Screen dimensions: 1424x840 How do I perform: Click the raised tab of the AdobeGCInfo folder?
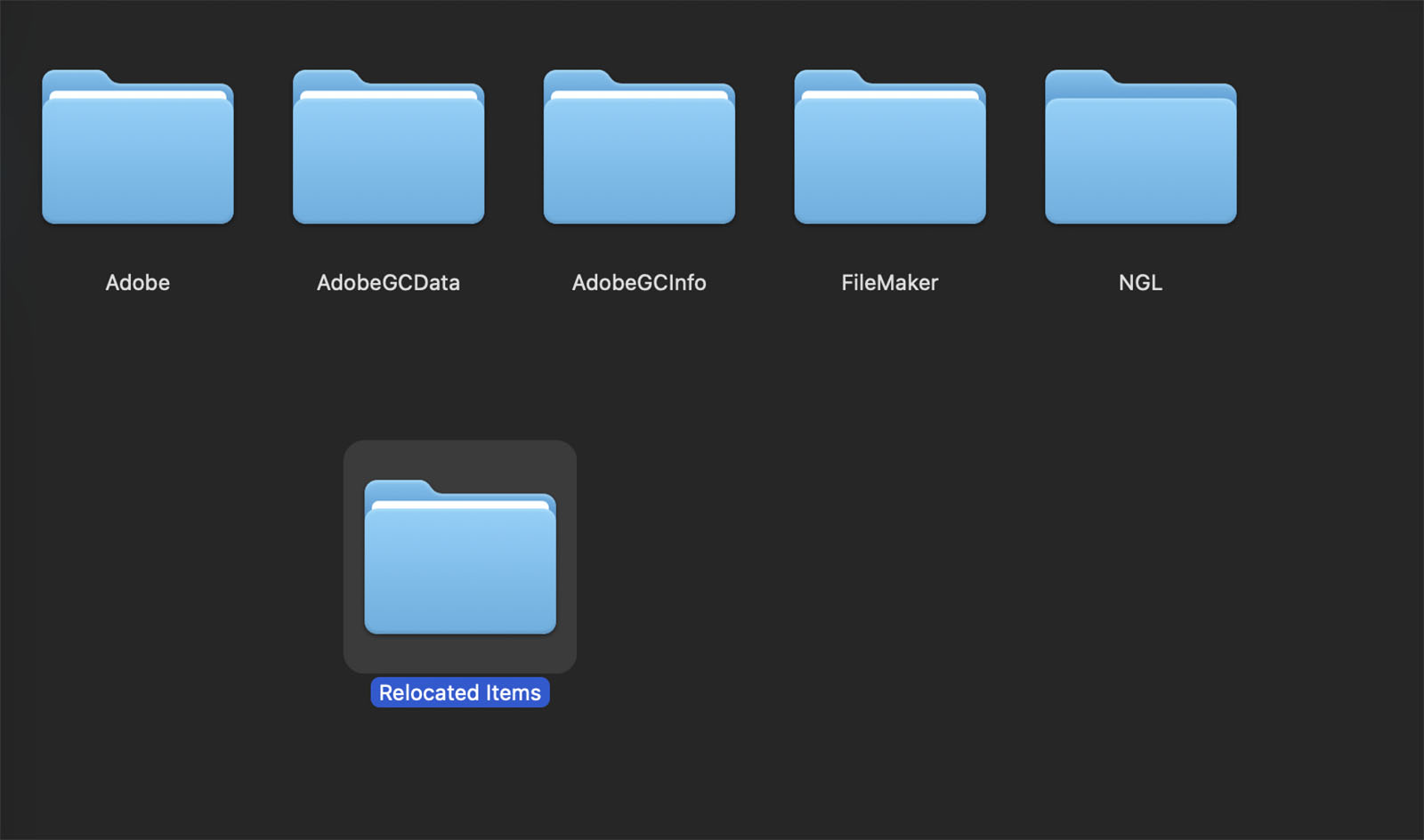[x=578, y=78]
